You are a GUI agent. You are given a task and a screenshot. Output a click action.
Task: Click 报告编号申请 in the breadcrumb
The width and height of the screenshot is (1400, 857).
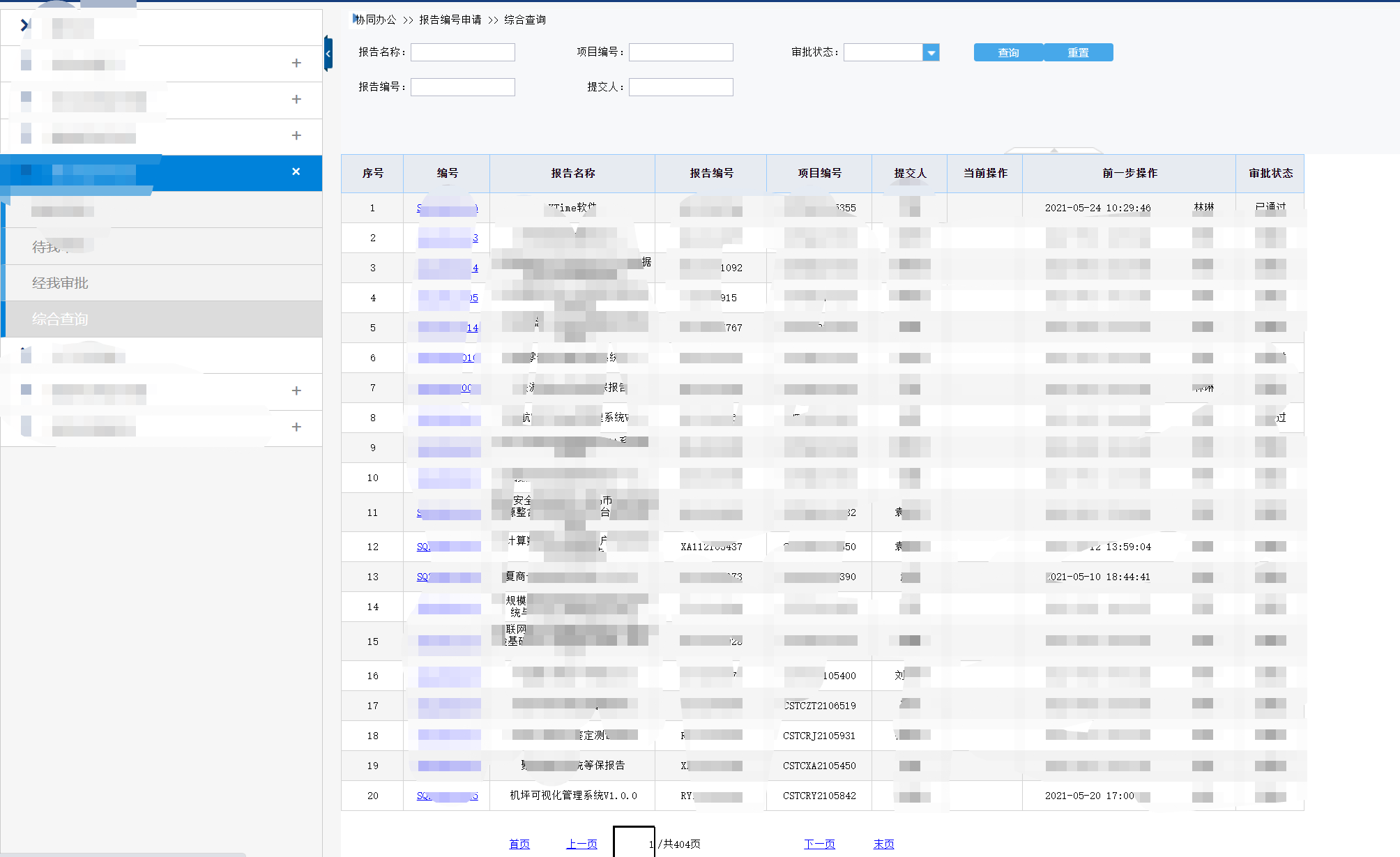(x=450, y=20)
